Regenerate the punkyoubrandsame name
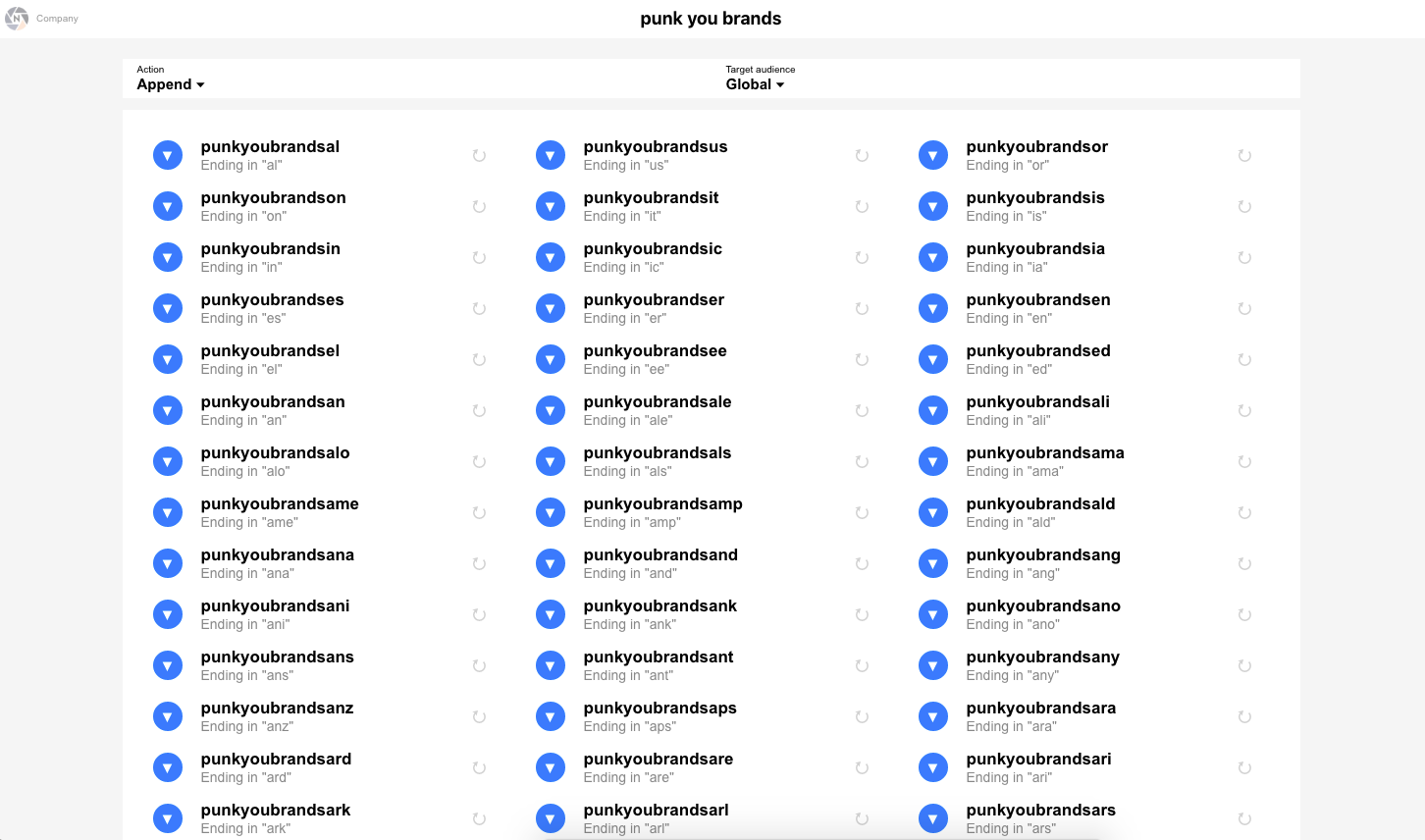Viewport: 1425px width, 840px height. click(x=479, y=512)
